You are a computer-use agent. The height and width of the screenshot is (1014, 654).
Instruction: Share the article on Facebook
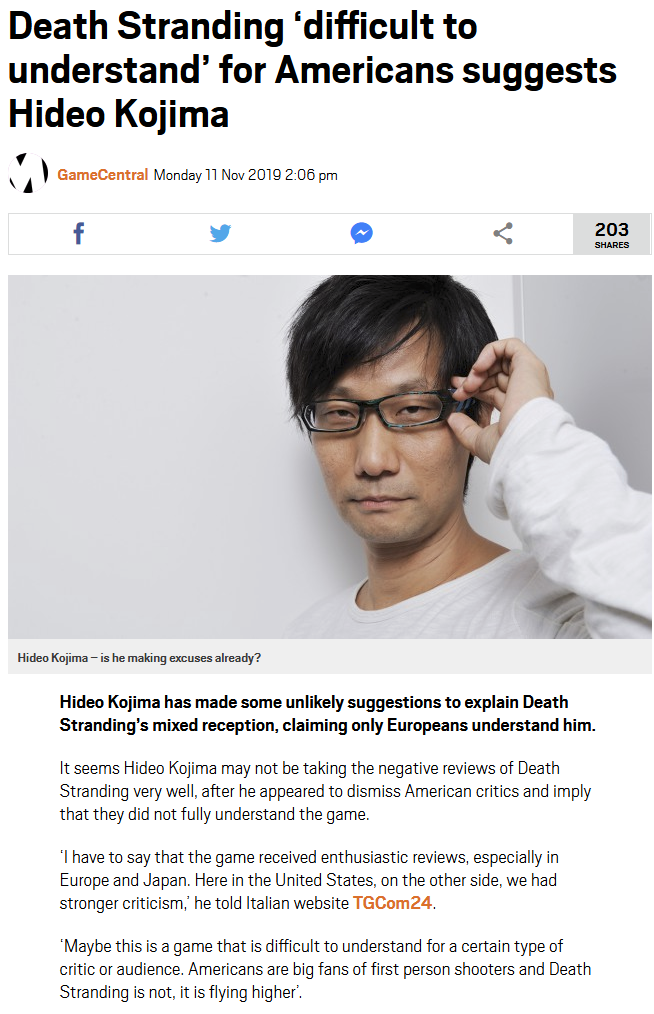click(79, 233)
